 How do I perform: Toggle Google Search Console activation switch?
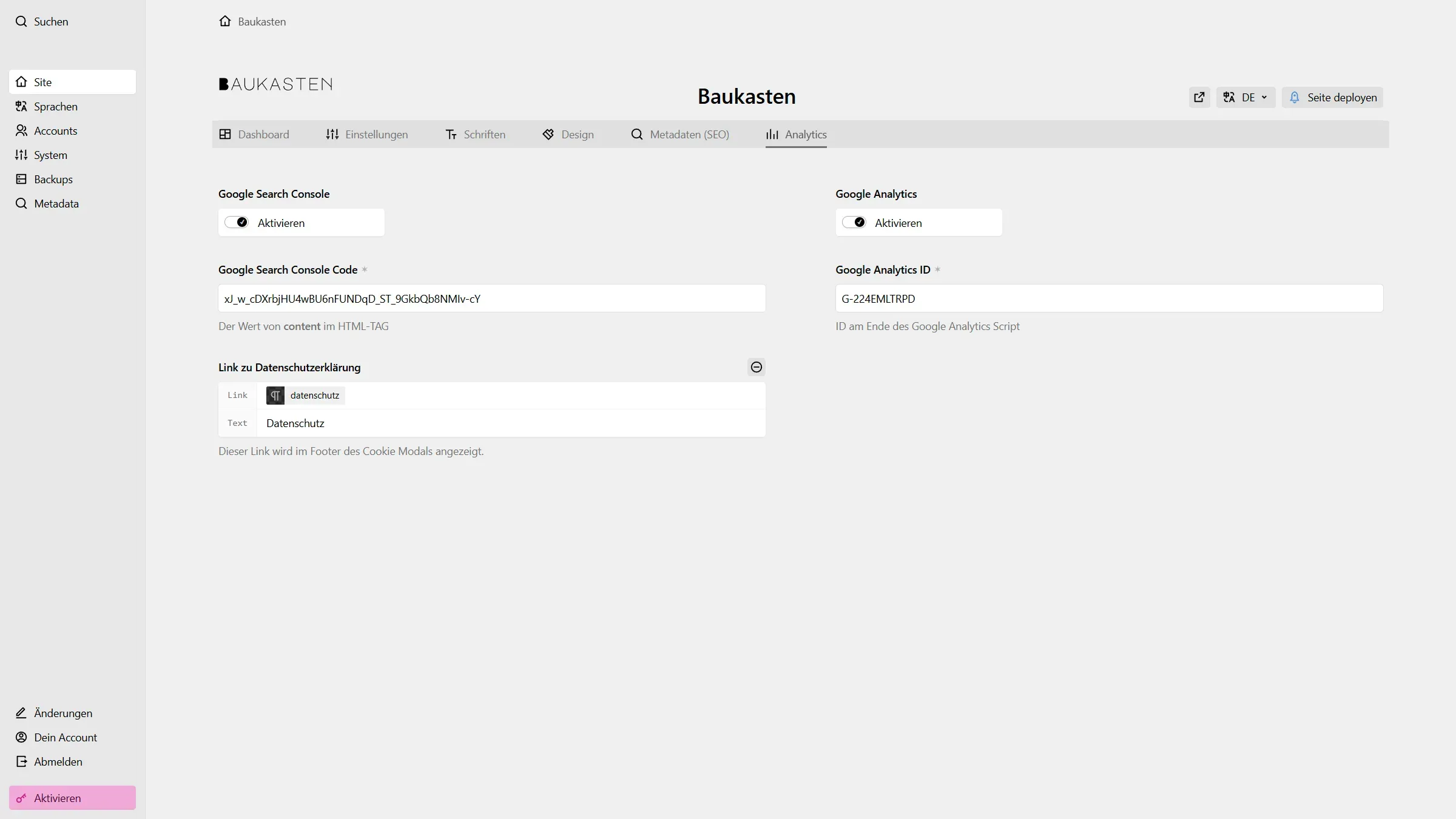(x=237, y=222)
